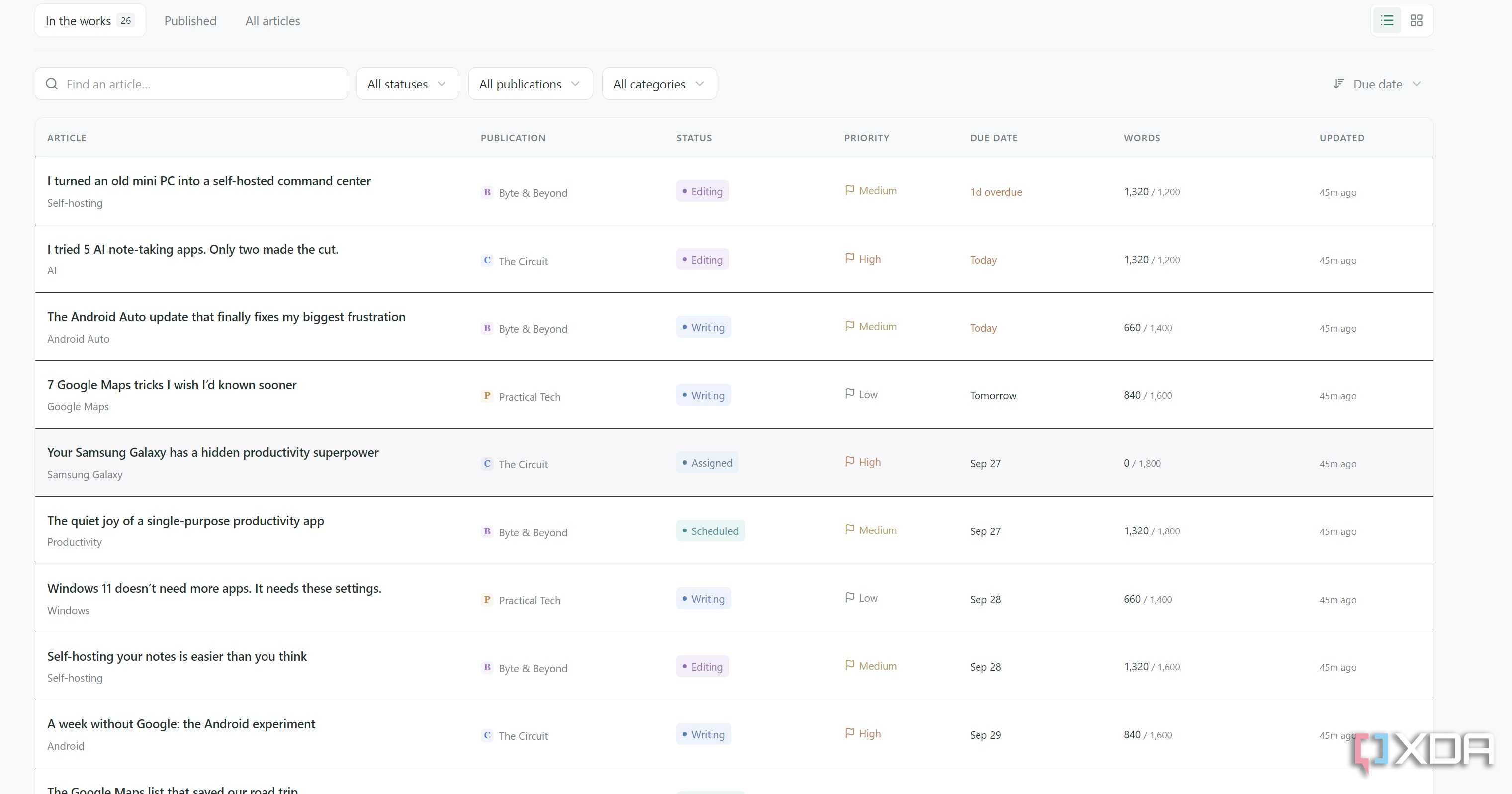1512x794 pixels.
Task: Open the Due date sort dropdown
Action: click(x=1377, y=84)
